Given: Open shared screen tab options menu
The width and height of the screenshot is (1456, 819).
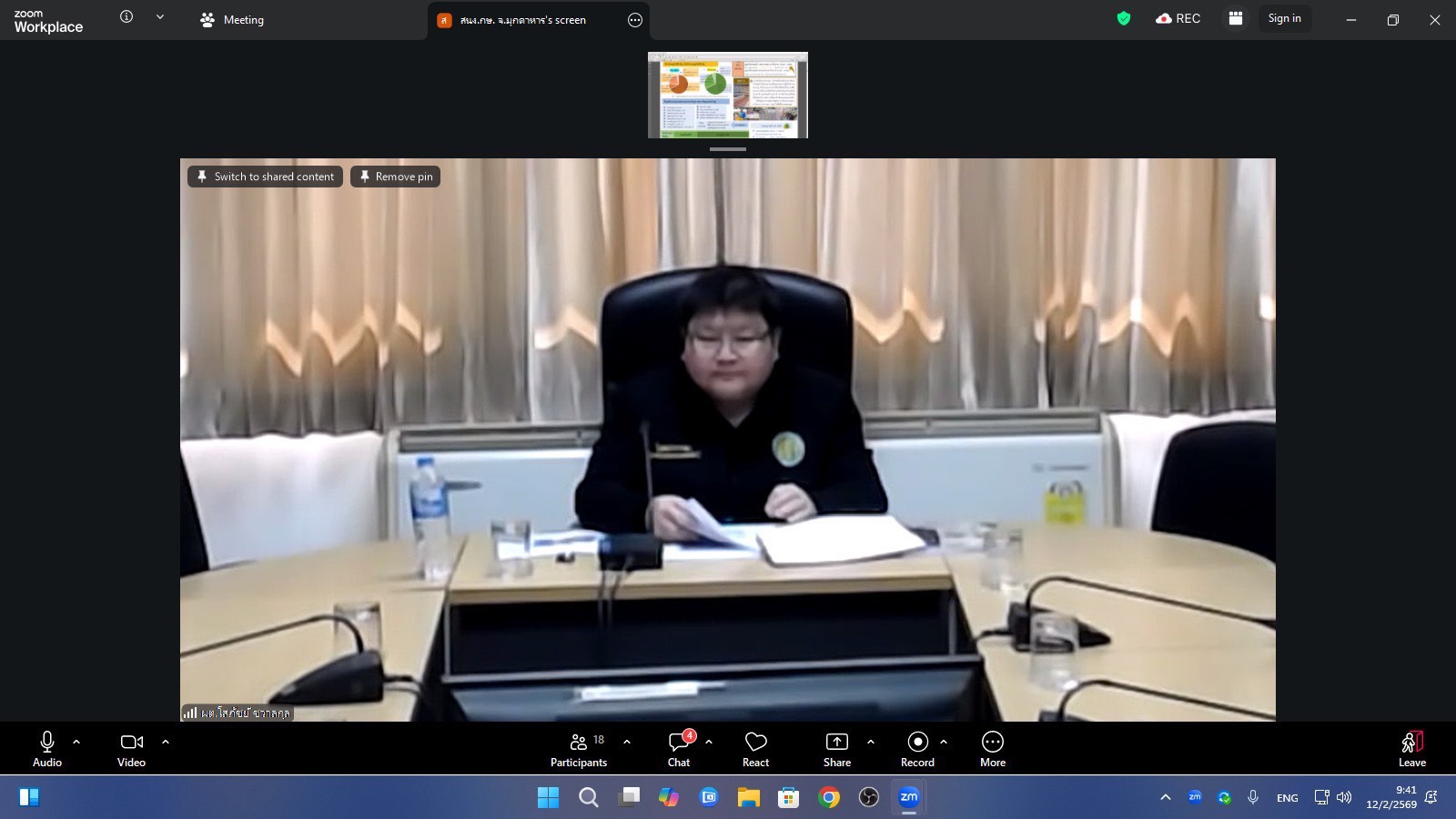Looking at the screenshot, I should pyautogui.click(x=635, y=20).
